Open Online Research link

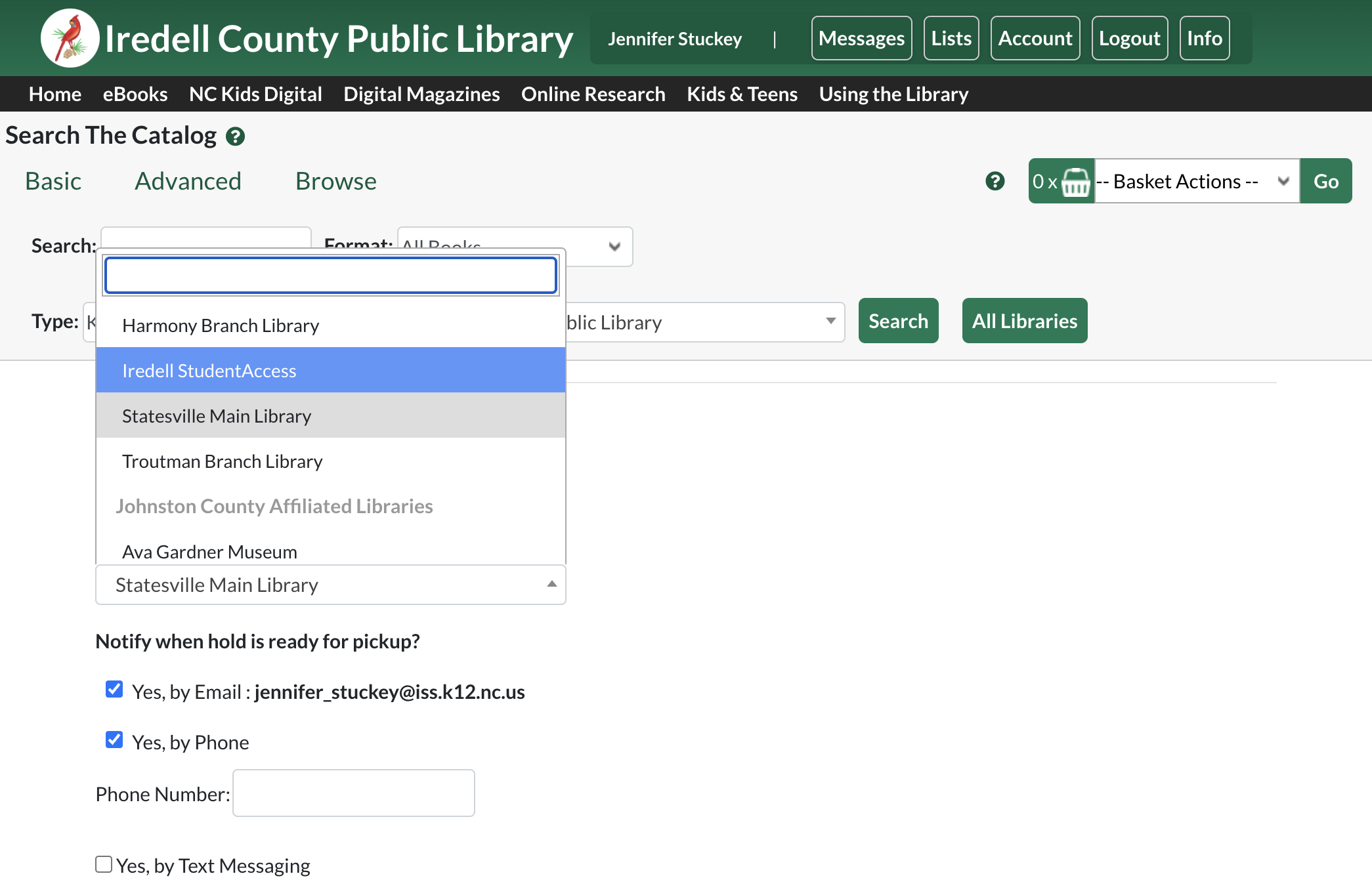[x=593, y=94]
